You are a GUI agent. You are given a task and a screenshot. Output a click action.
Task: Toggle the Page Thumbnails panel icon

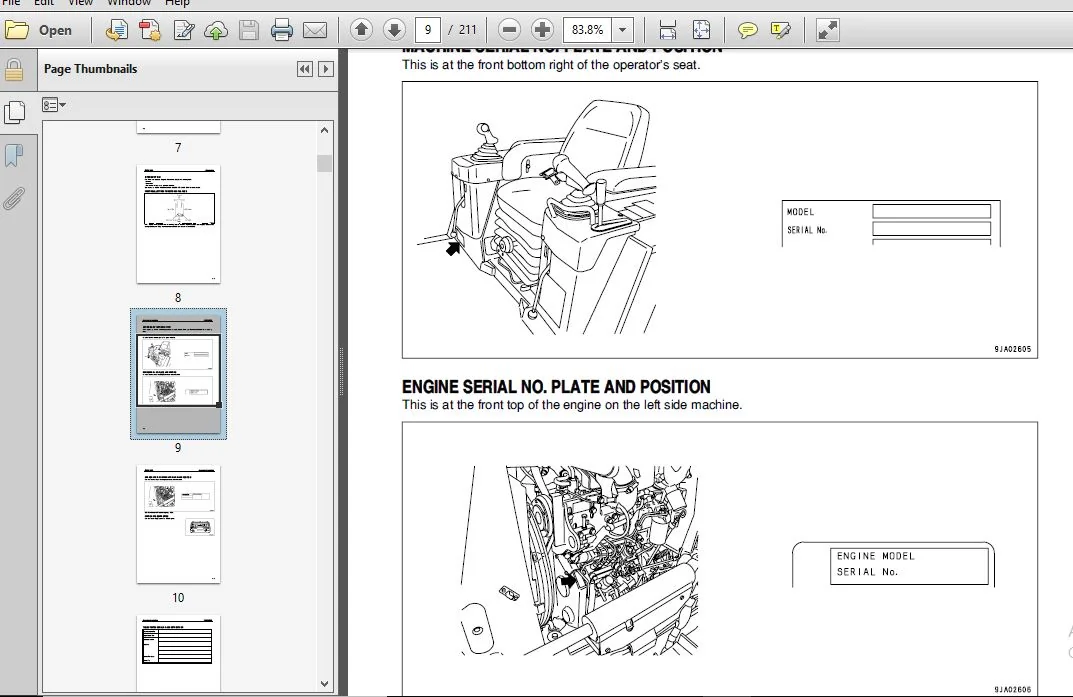[x=14, y=112]
